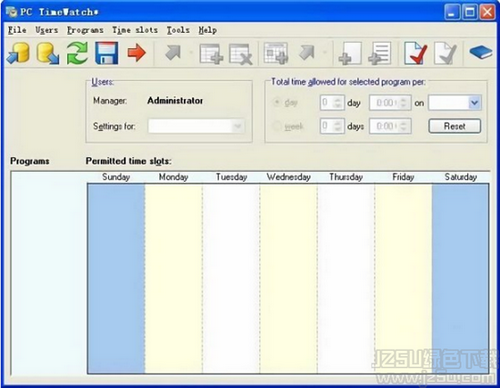Open the File menu
The image size is (500, 388).
(x=17, y=30)
